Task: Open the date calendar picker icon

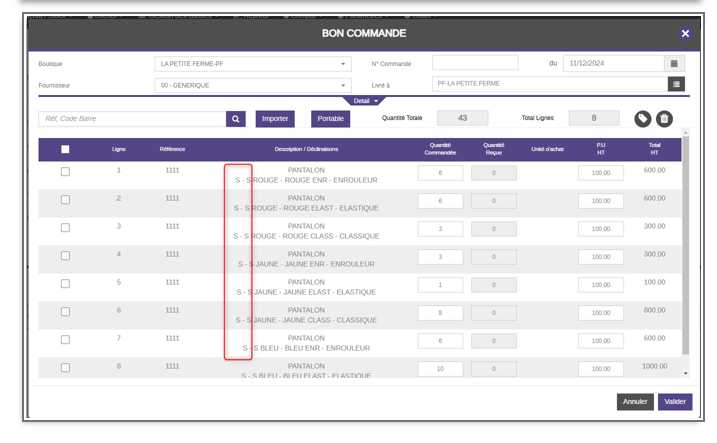Action: point(674,64)
